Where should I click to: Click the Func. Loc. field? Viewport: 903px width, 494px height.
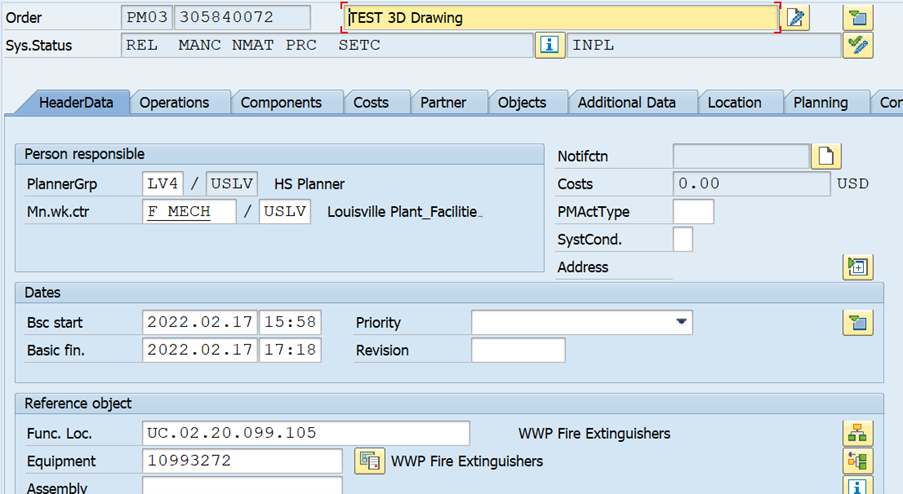click(306, 433)
